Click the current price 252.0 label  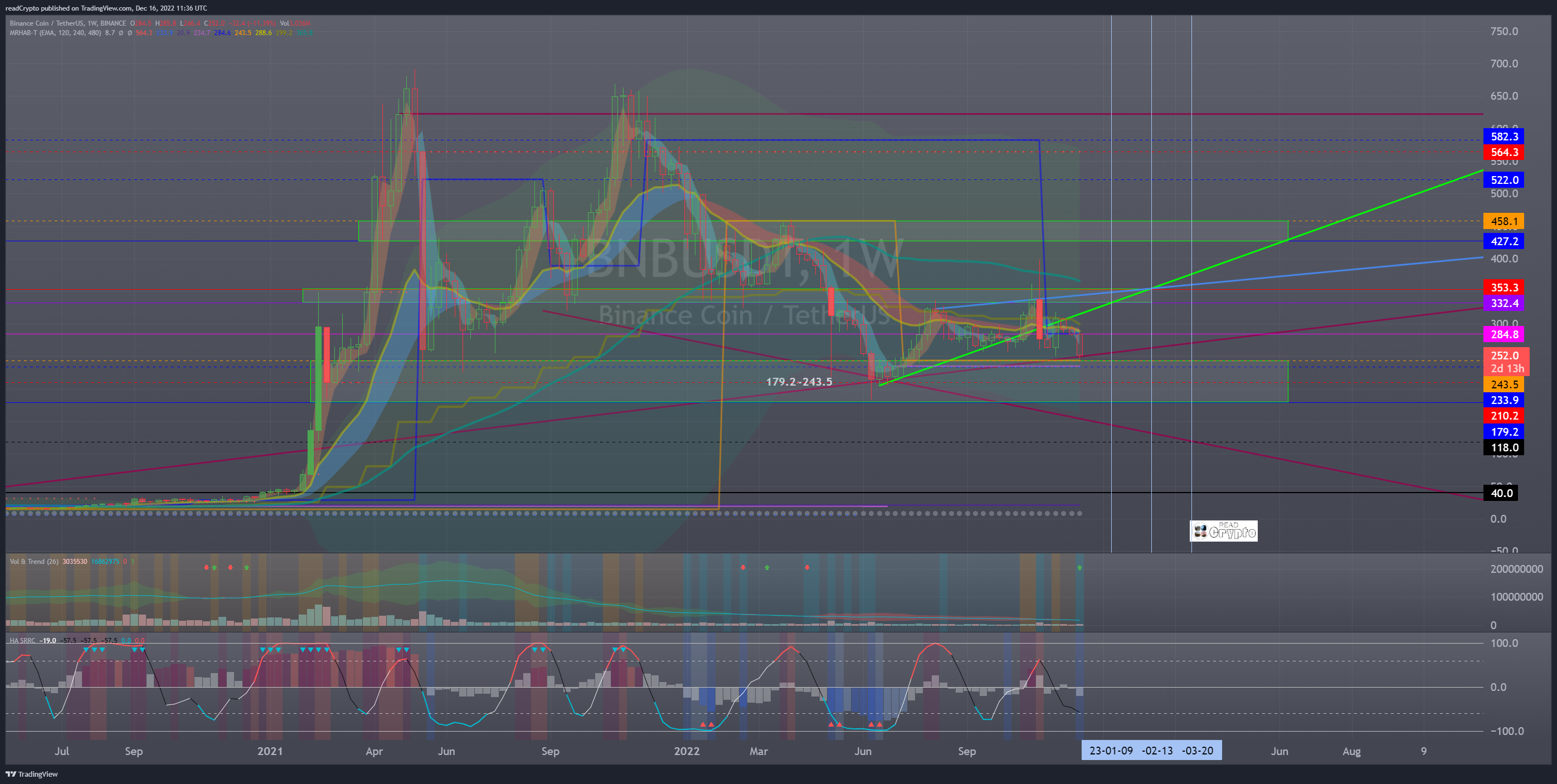[1506, 356]
